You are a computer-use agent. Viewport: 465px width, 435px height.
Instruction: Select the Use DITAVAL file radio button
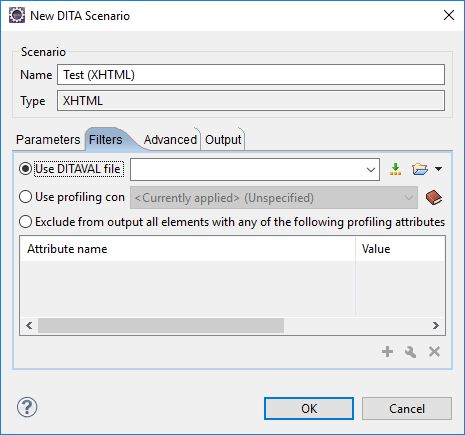(x=26, y=169)
